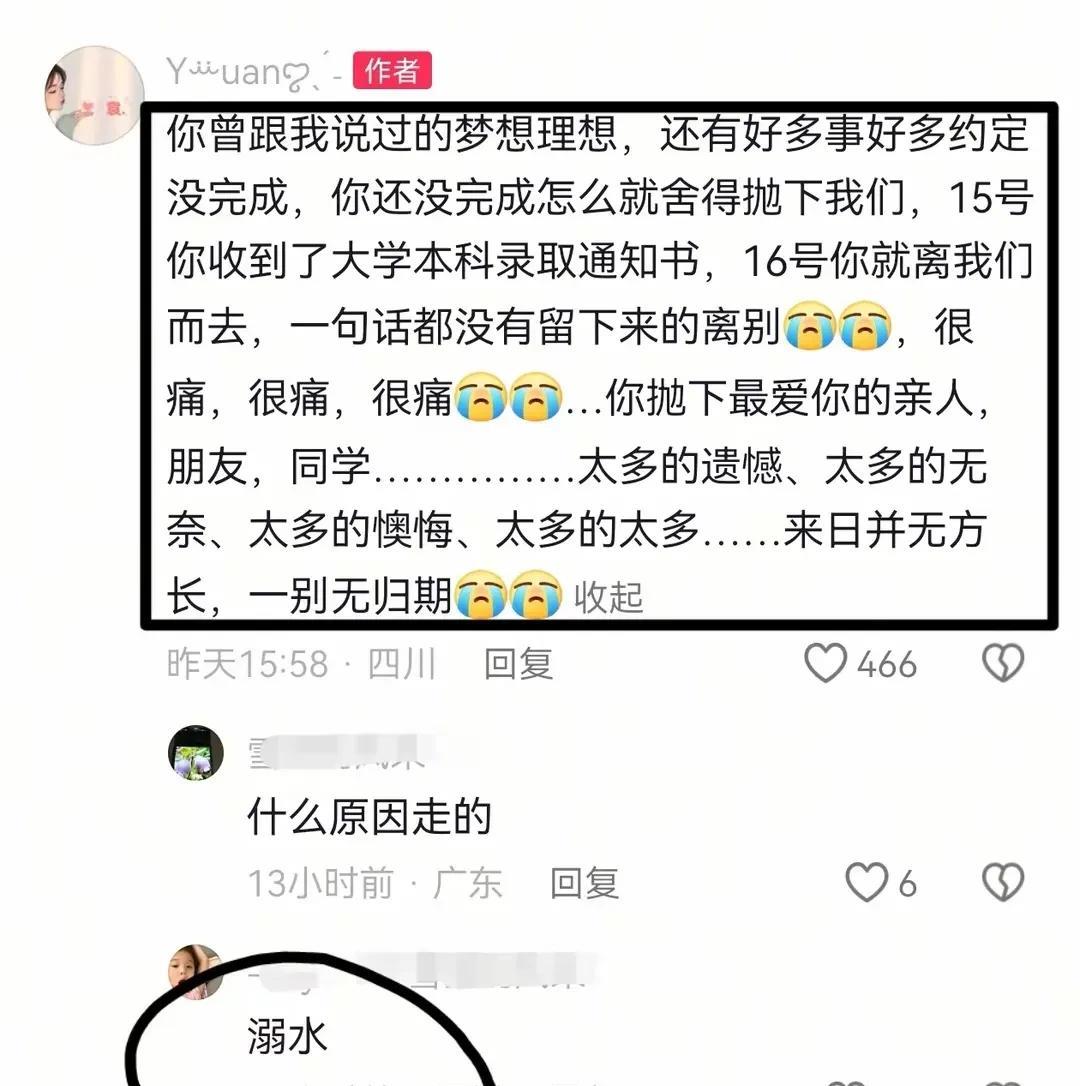Open the author's profile avatar

pyautogui.click(x=94, y=95)
